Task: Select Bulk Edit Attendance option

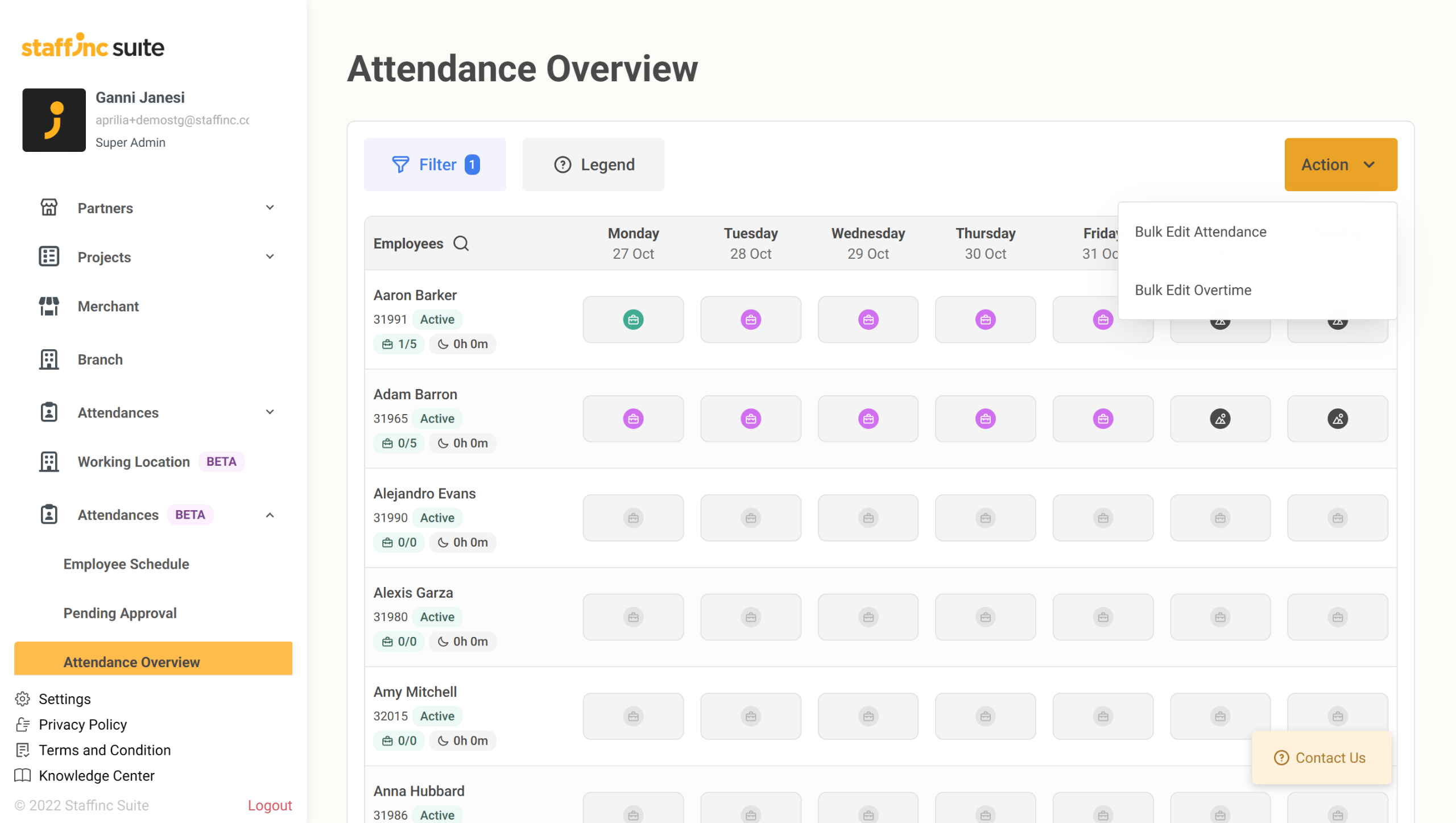Action: [x=1200, y=232]
